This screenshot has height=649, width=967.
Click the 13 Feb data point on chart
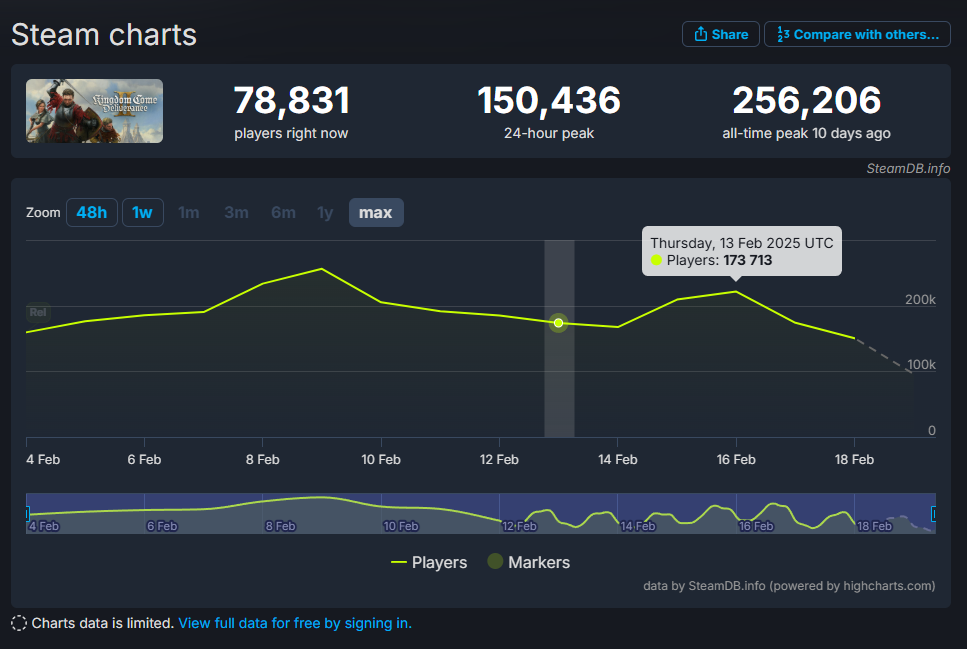coord(558,323)
